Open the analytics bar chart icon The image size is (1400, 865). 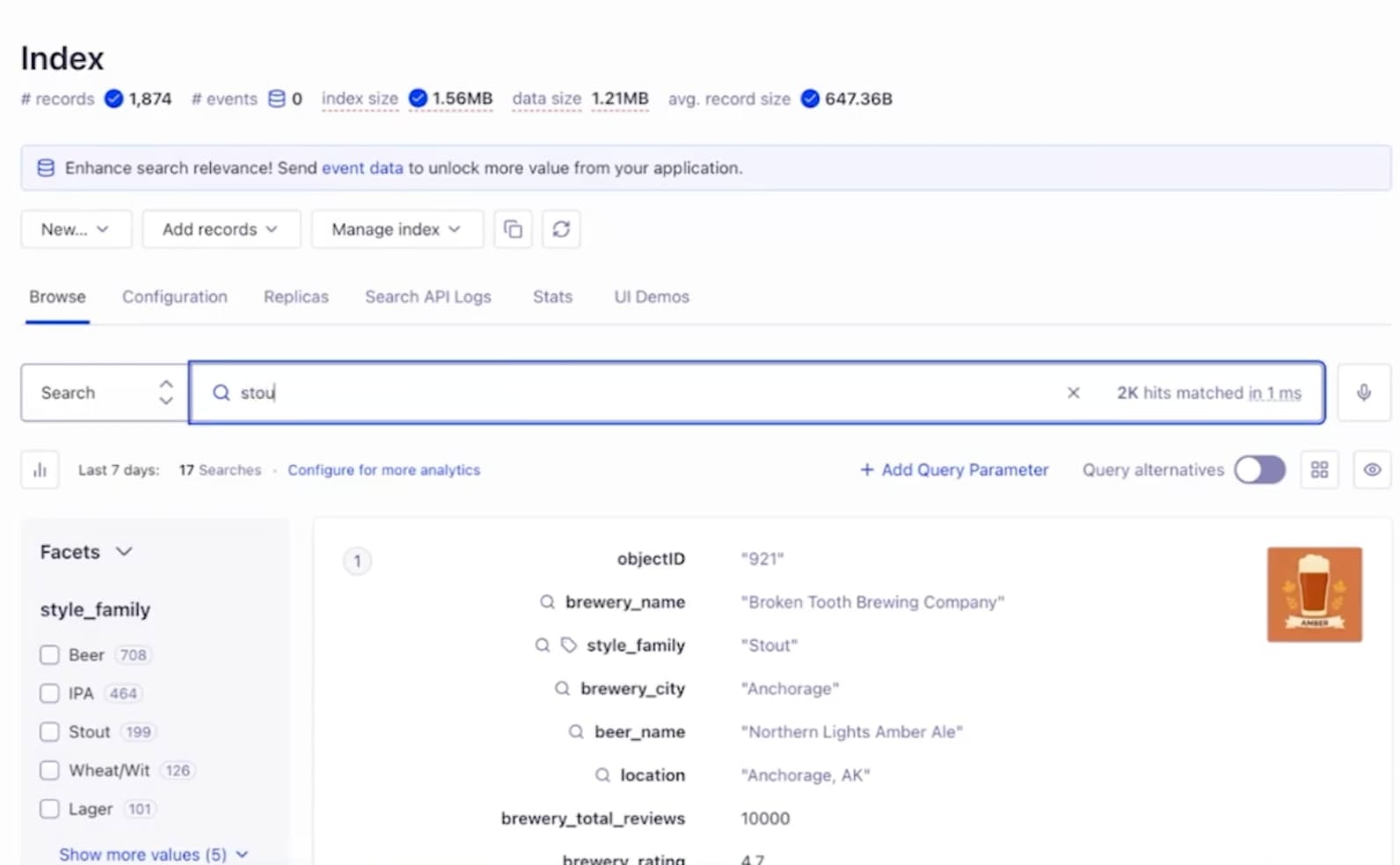coord(40,470)
